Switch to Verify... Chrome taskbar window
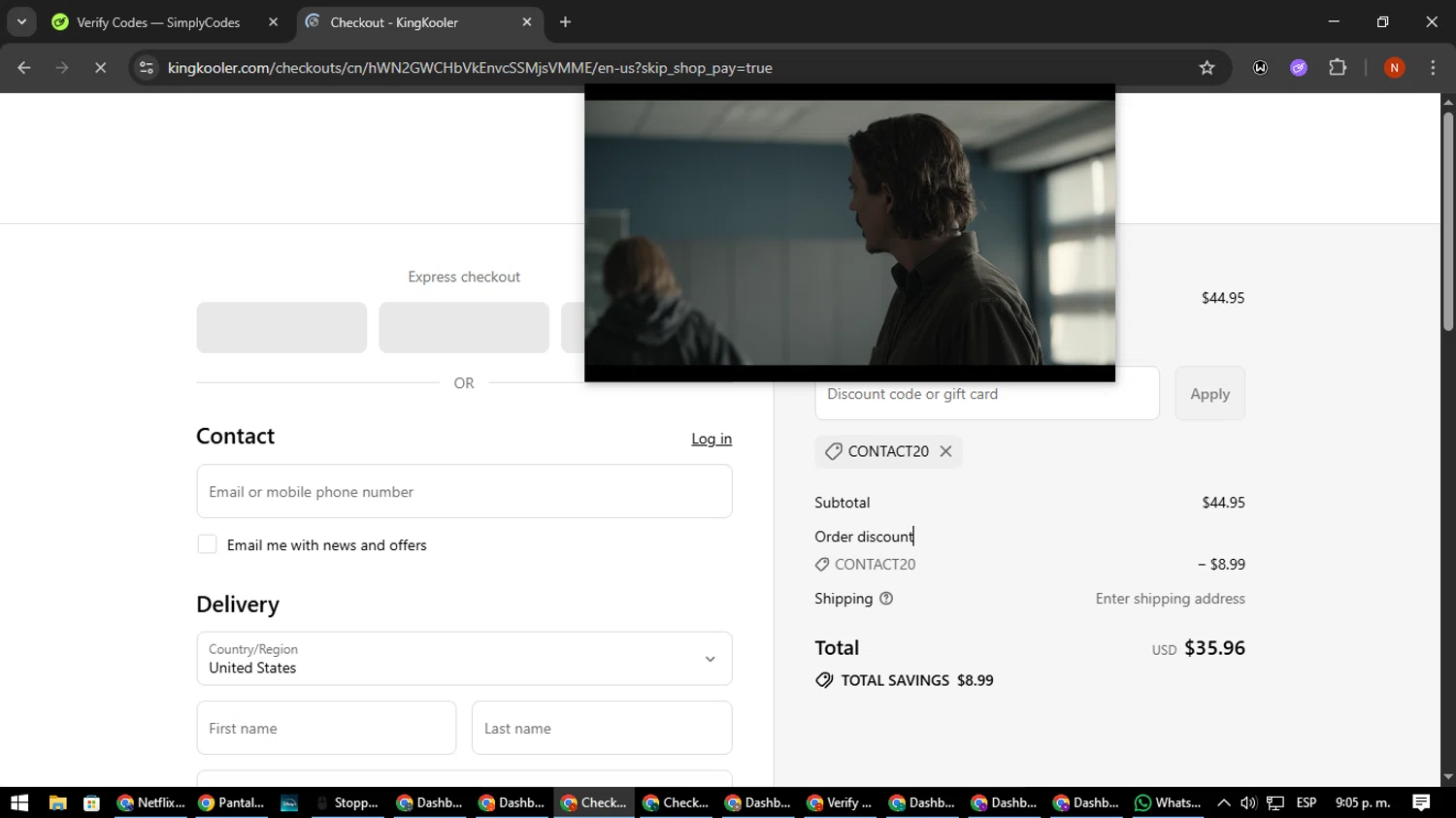 point(840,802)
